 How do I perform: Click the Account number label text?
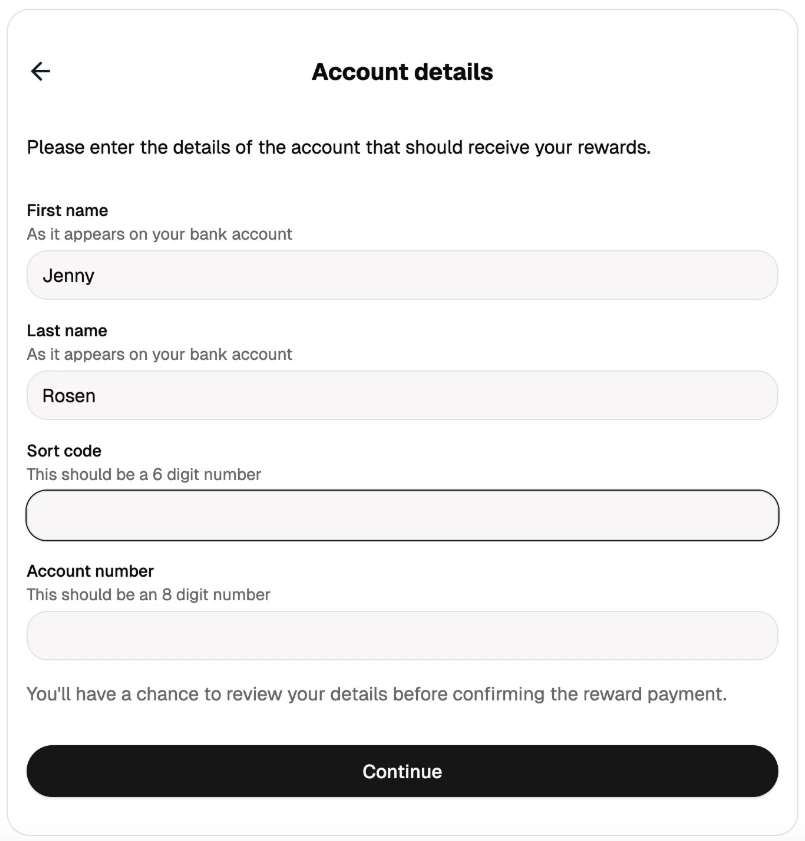click(89, 571)
